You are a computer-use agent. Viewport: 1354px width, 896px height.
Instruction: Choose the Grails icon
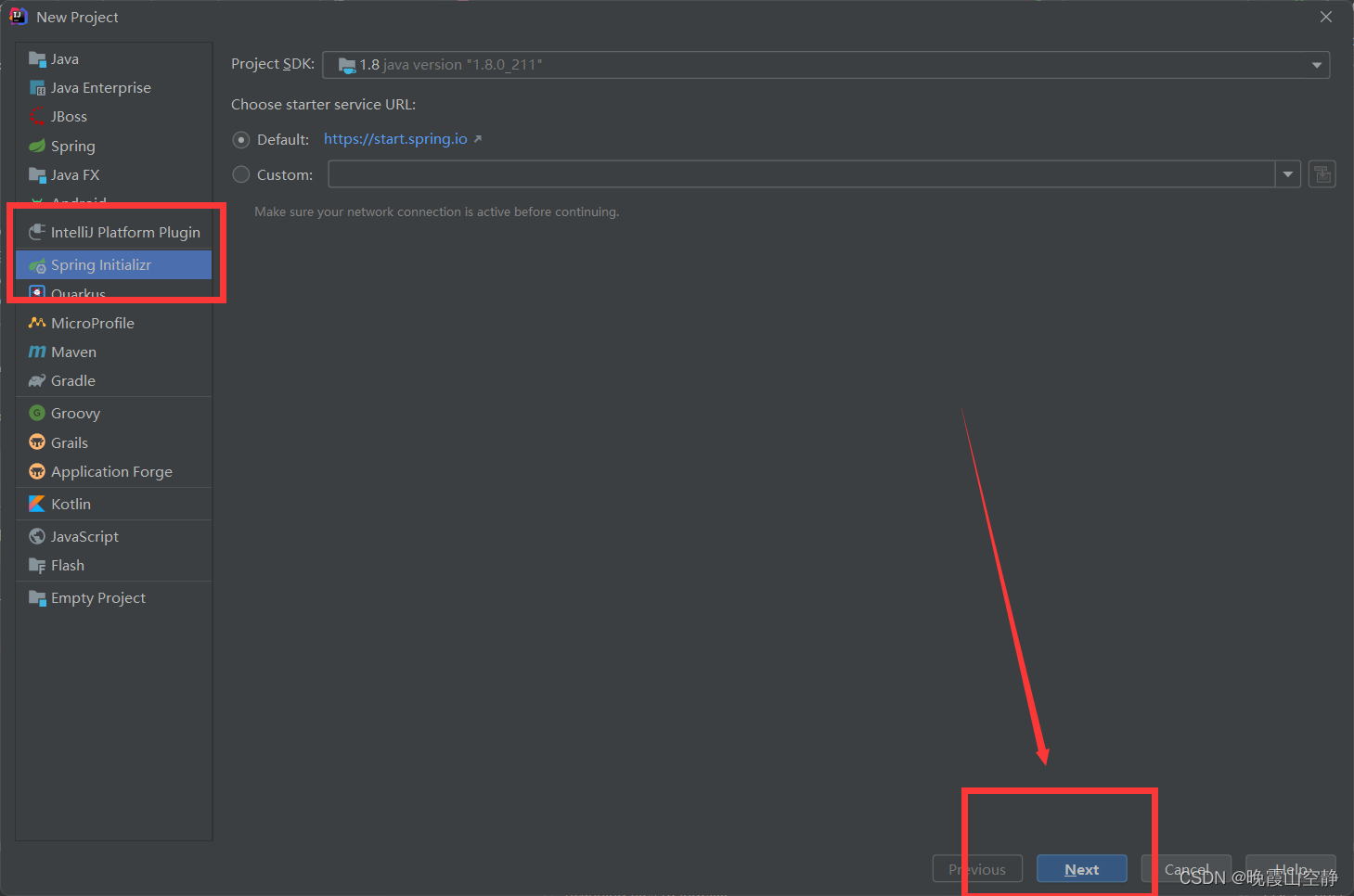[37, 442]
